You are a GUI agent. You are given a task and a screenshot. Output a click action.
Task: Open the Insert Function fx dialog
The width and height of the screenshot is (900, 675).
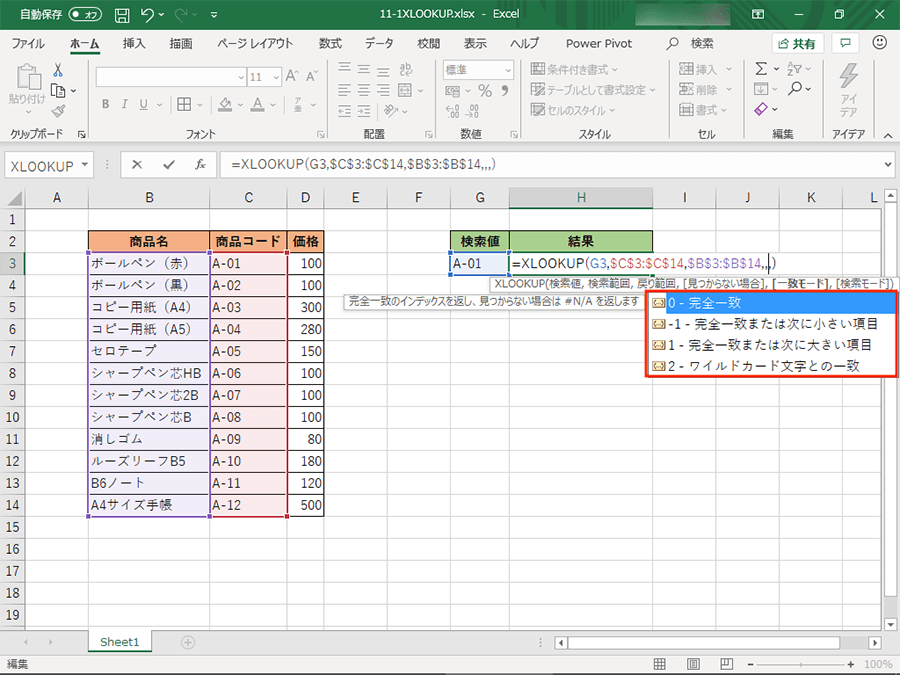[200, 165]
